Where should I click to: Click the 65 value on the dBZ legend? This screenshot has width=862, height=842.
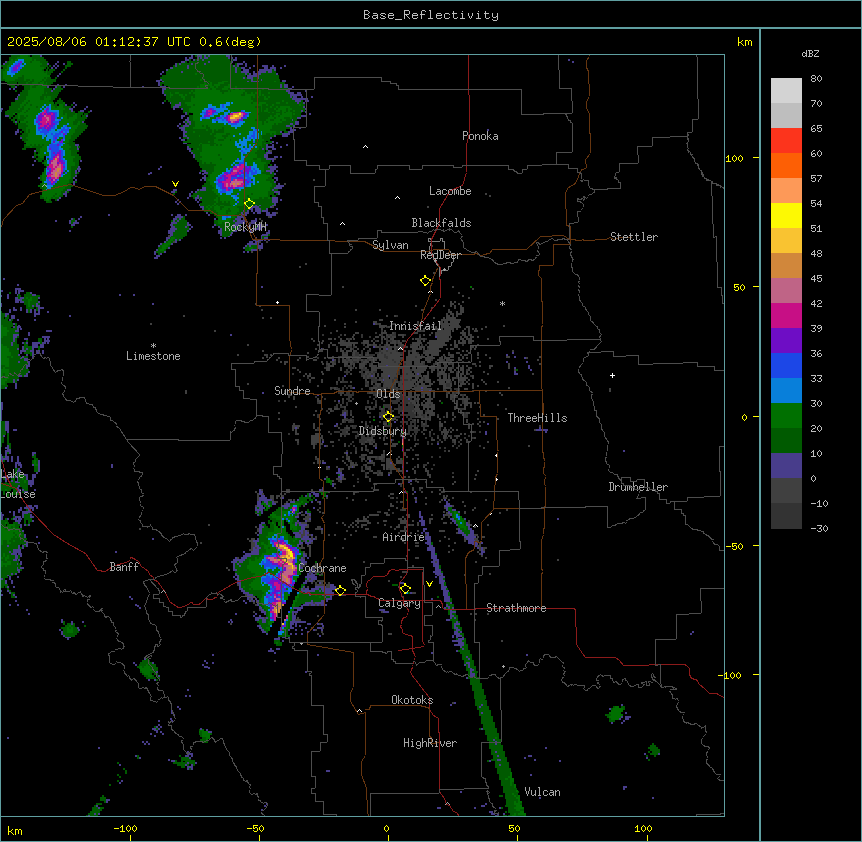(816, 129)
